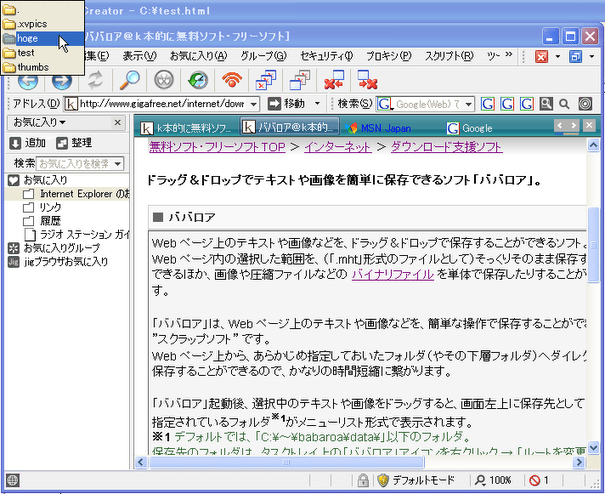This screenshot has width=605, height=494.
Task: Select お気に入りグループ tree item
Action: 54,248
